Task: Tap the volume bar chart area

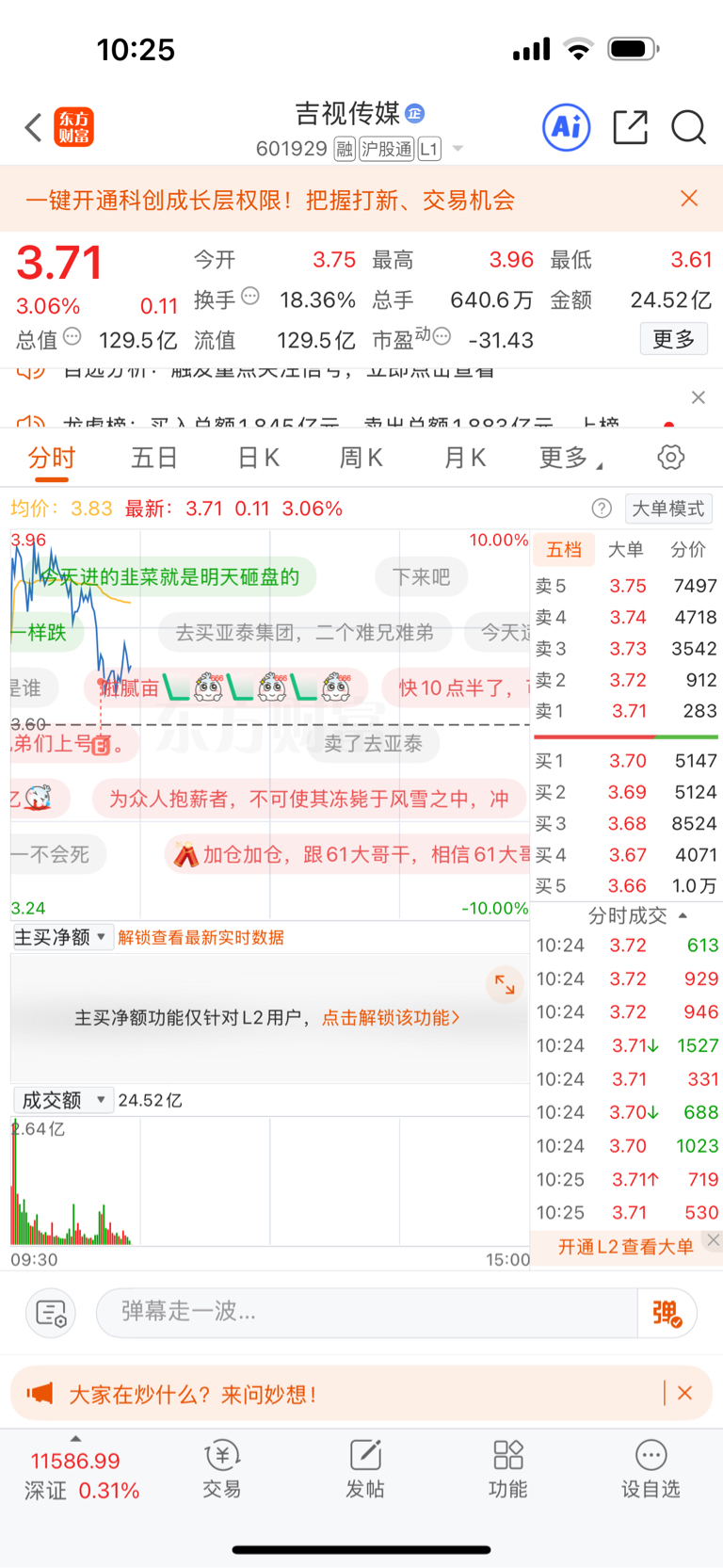Action: point(270,1181)
